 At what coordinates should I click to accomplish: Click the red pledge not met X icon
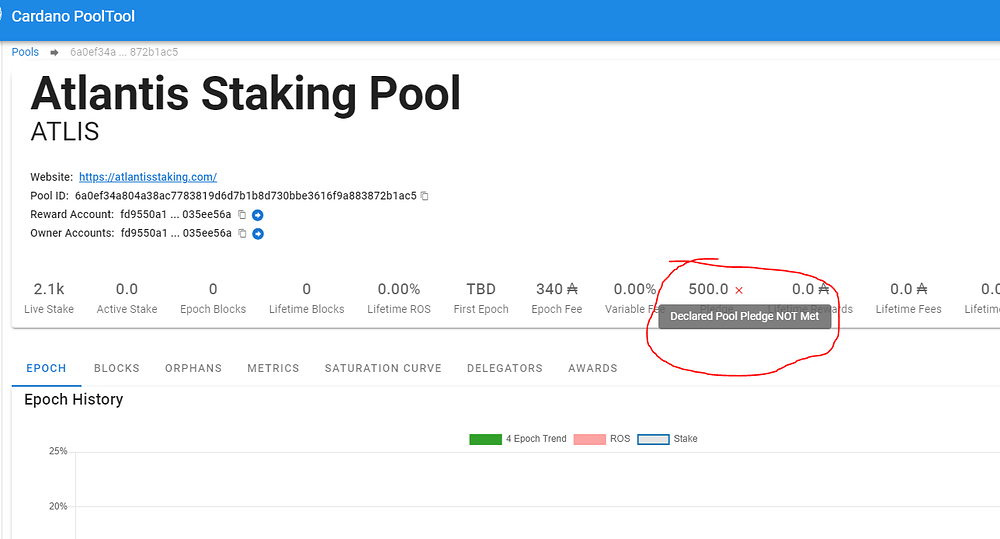click(x=739, y=290)
